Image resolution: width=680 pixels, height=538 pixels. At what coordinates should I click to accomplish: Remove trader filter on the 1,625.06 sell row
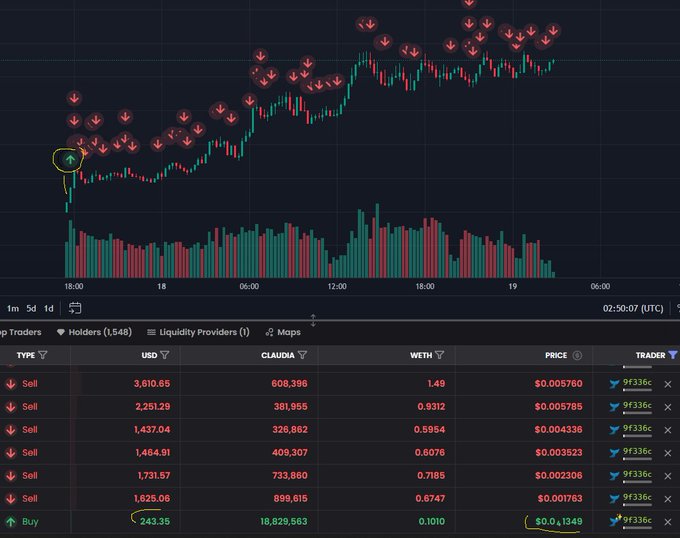click(668, 499)
